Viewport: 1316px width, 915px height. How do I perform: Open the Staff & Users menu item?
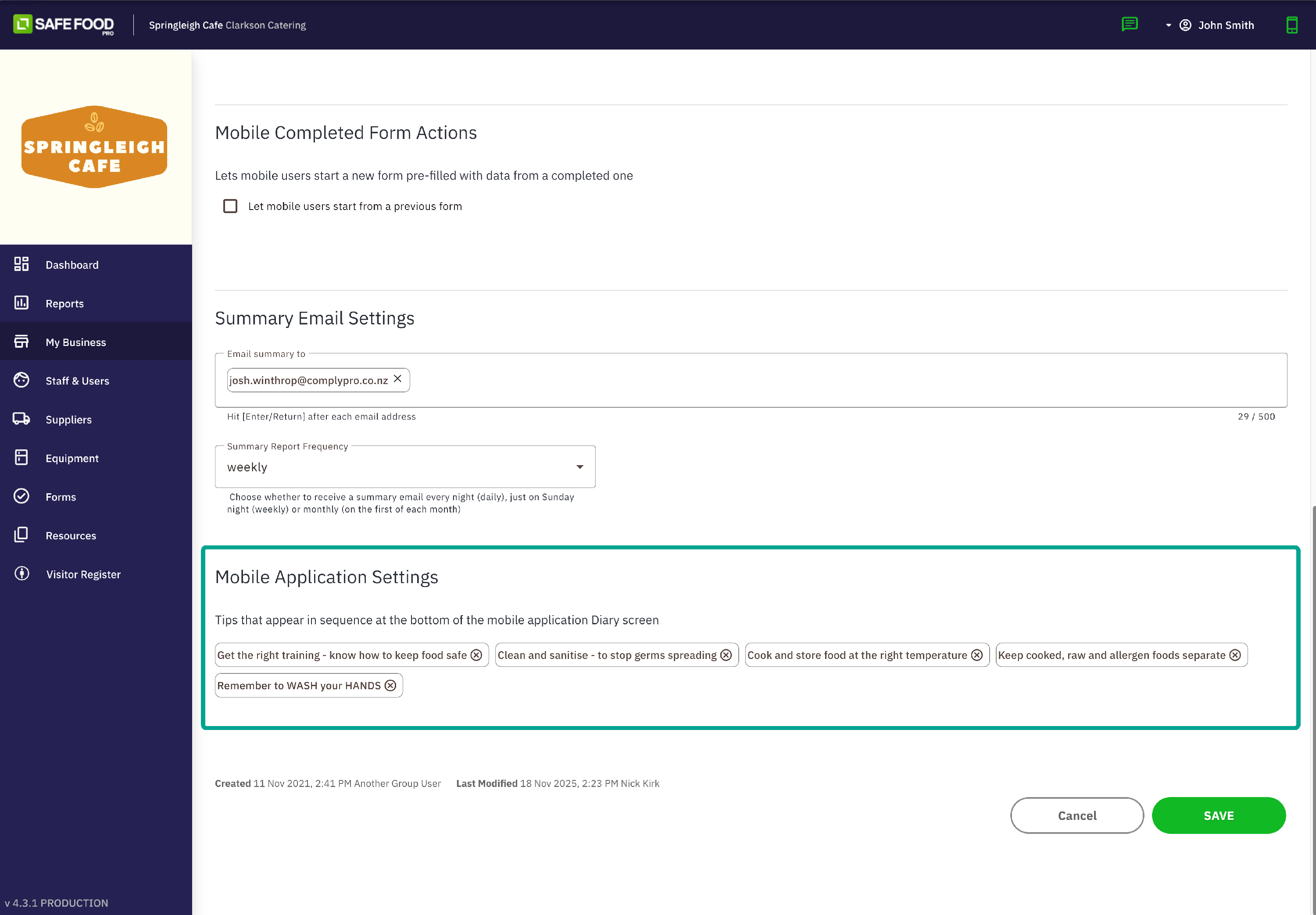click(x=77, y=381)
